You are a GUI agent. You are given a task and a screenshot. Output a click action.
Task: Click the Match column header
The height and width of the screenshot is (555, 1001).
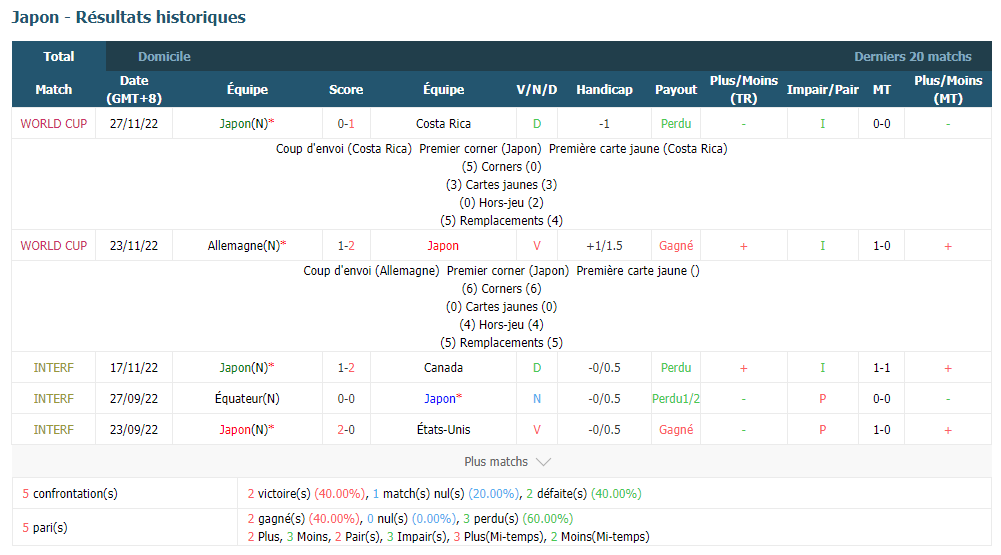point(54,89)
